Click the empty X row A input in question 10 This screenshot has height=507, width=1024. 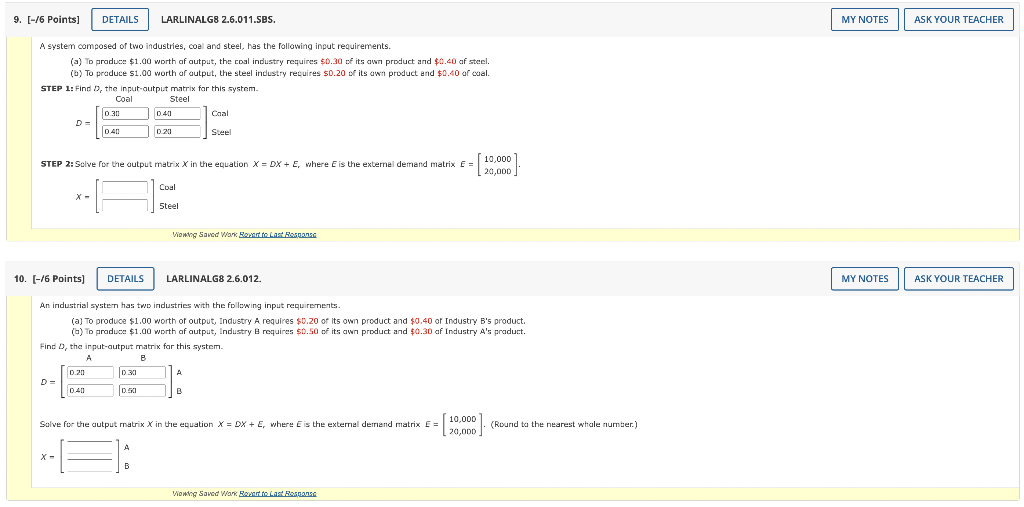(x=90, y=448)
